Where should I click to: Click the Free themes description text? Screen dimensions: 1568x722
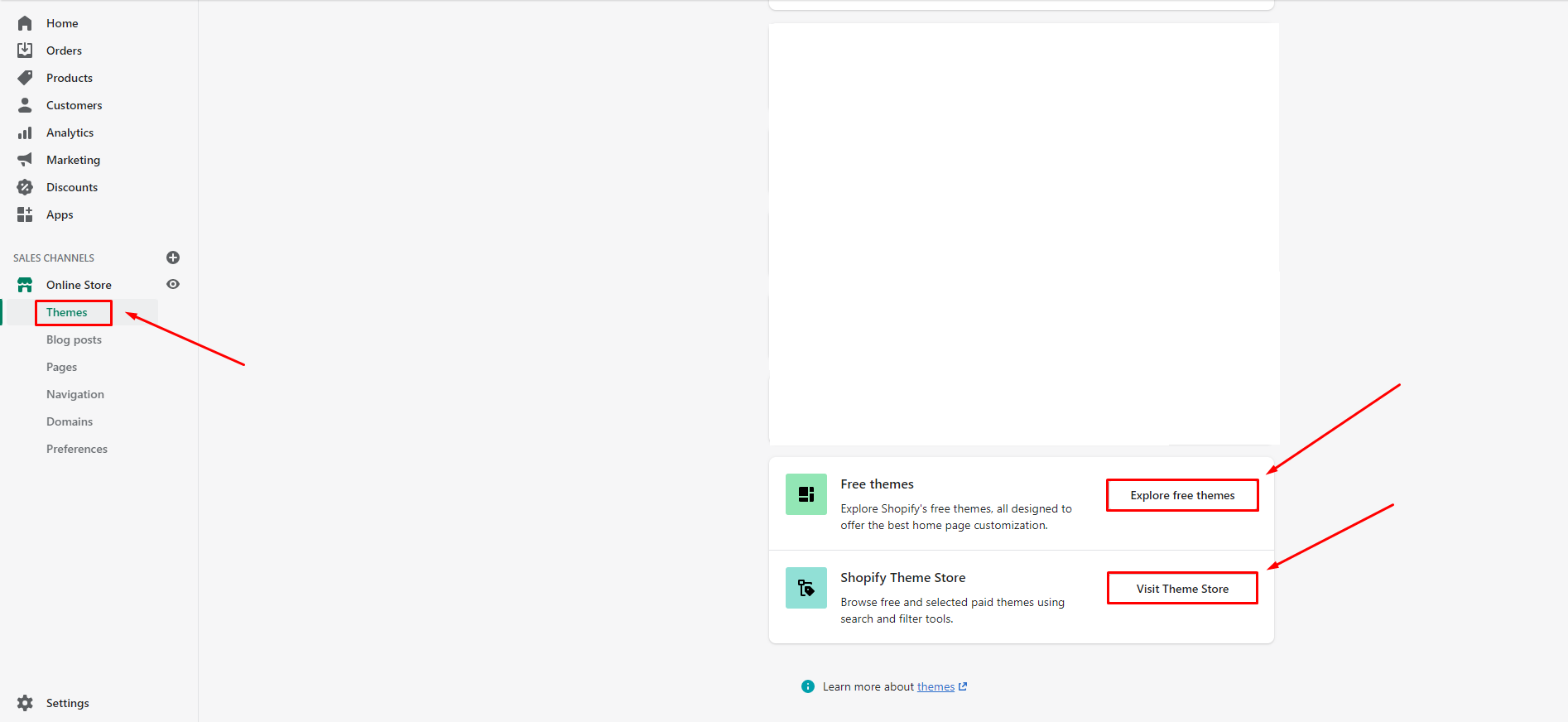pyautogui.click(x=956, y=517)
